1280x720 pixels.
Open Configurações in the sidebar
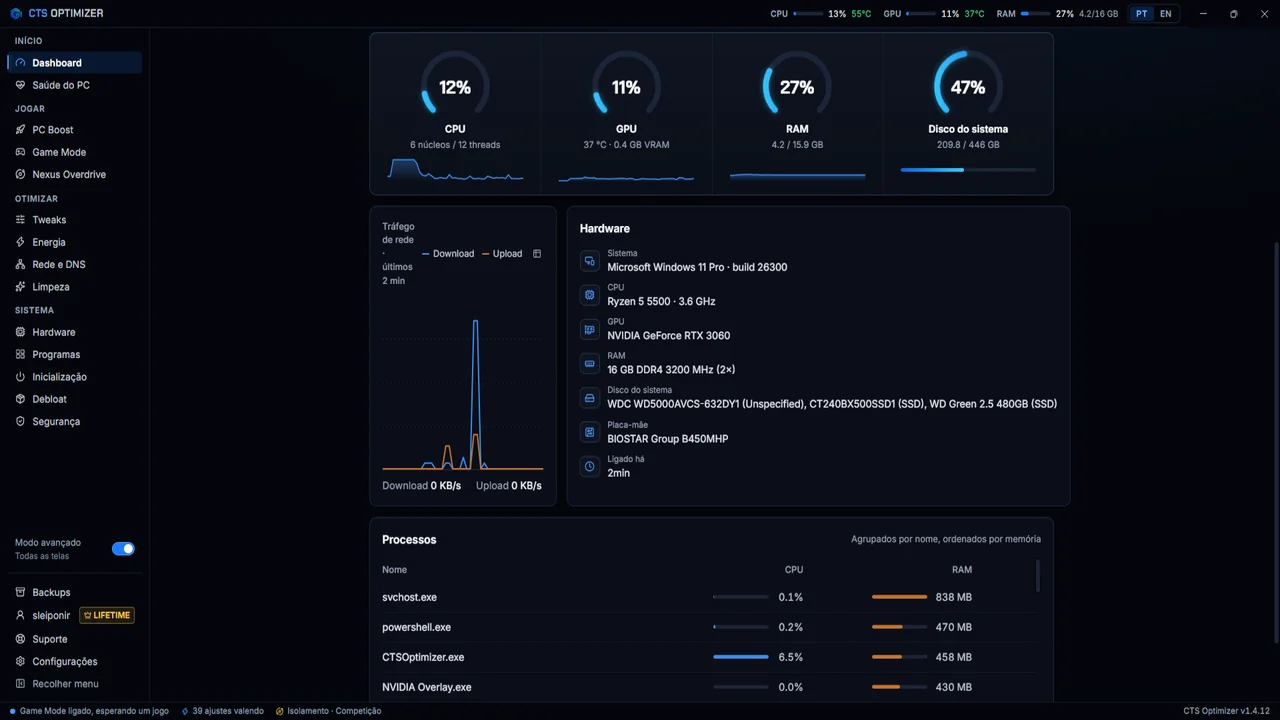click(x=75, y=661)
